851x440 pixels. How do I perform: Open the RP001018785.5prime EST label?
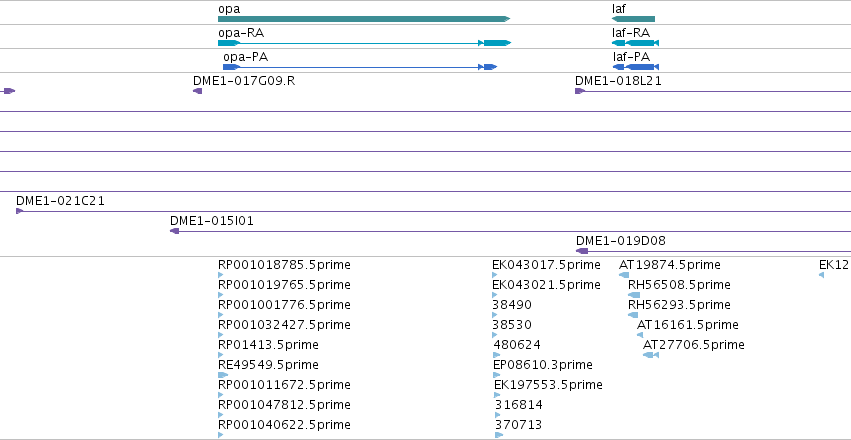pyautogui.click(x=284, y=265)
